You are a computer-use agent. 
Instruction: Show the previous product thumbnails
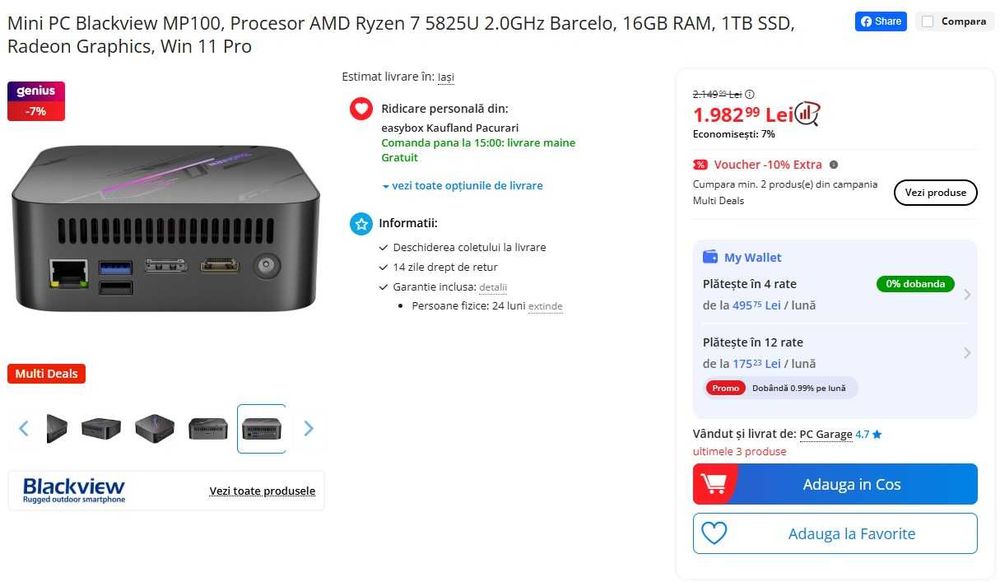tap(24, 429)
